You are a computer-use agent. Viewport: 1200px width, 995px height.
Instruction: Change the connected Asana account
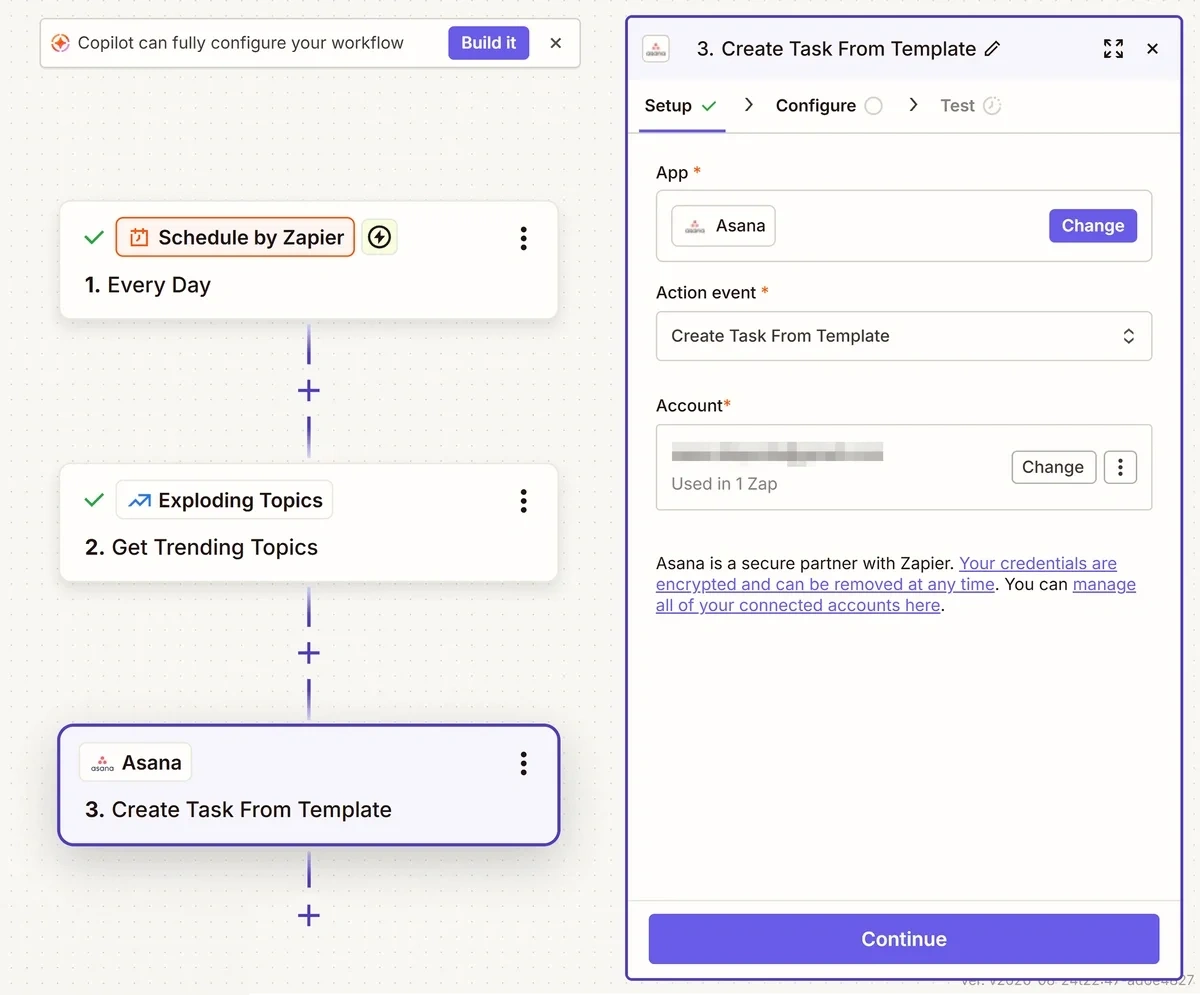click(1054, 467)
